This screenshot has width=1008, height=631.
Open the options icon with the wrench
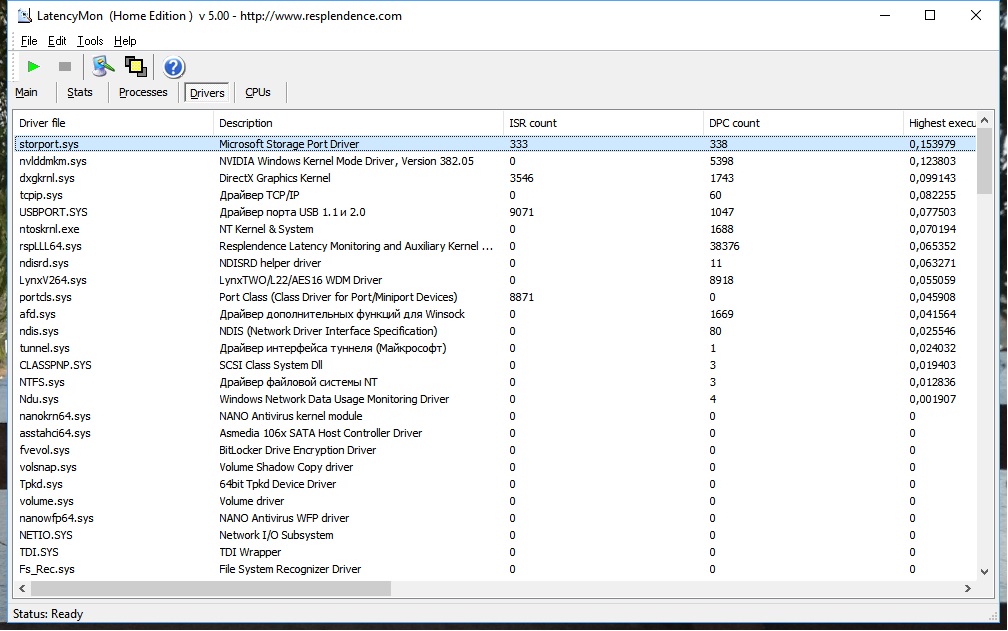point(103,66)
